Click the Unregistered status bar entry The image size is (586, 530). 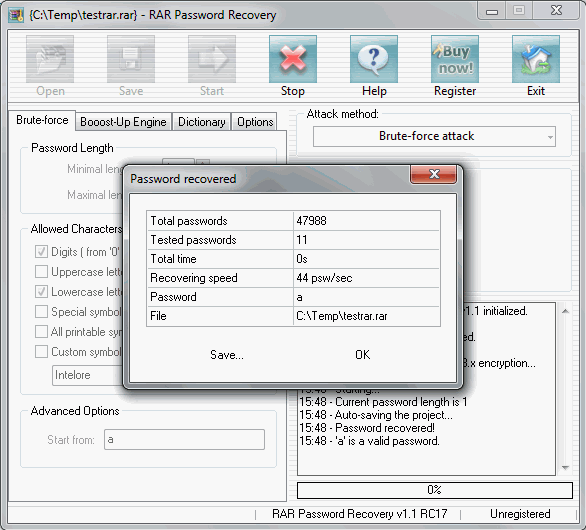click(x=520, y=514)
